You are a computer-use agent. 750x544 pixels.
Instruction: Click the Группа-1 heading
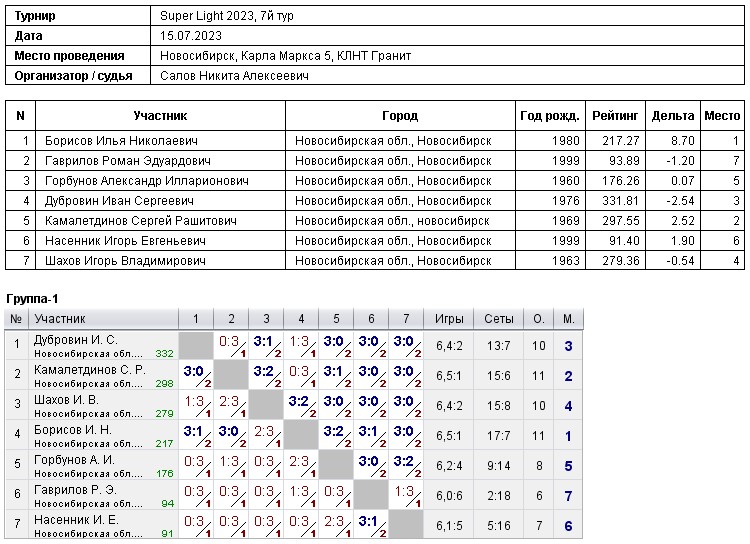pyautogui.click(x=33, y=300)
